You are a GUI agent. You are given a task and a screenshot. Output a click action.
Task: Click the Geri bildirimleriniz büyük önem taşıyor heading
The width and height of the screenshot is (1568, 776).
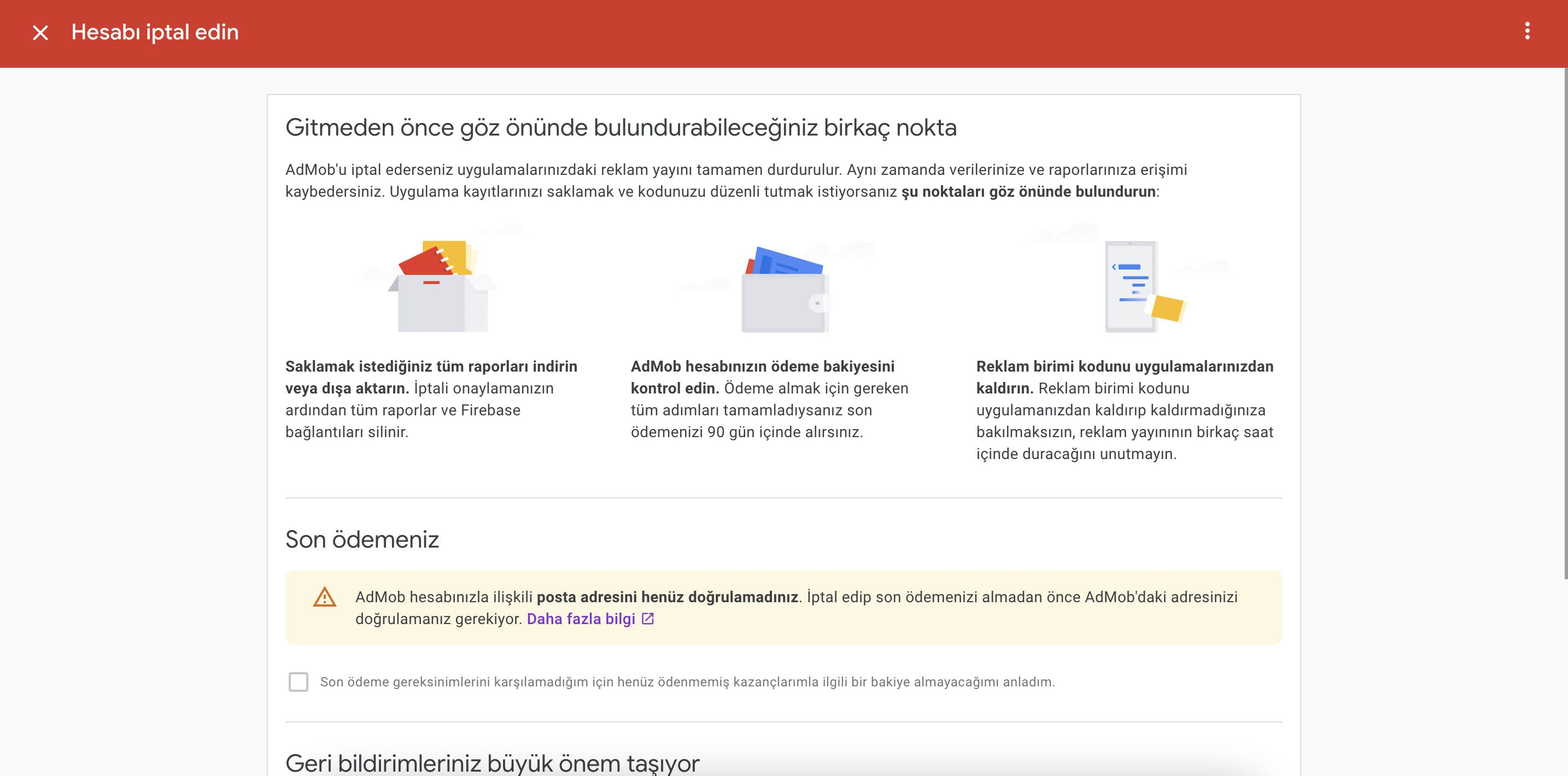pyautogui.click(x=492, y=762)
